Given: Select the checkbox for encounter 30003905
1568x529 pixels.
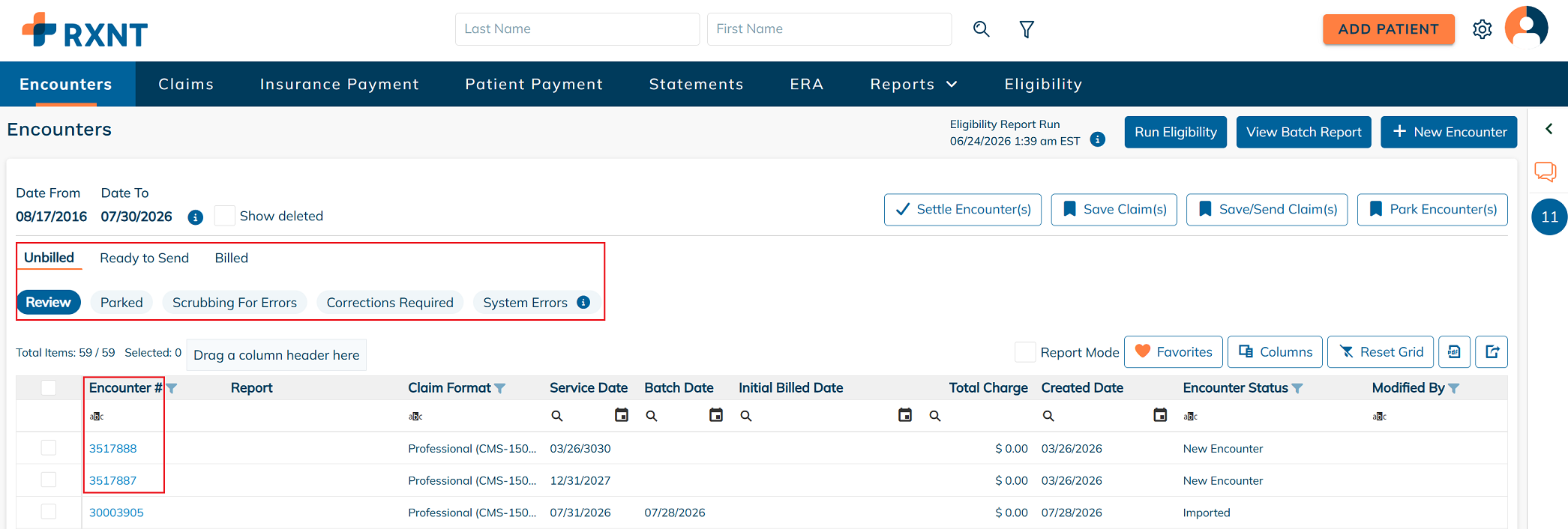Looking at the screenshot, I should coord(49,512).
